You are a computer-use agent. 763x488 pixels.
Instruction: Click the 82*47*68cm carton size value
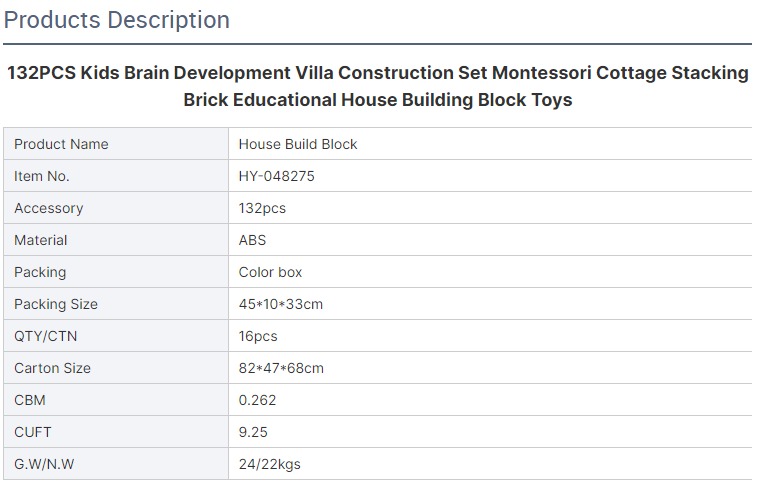pyautogui.click(x=281, y=368)
